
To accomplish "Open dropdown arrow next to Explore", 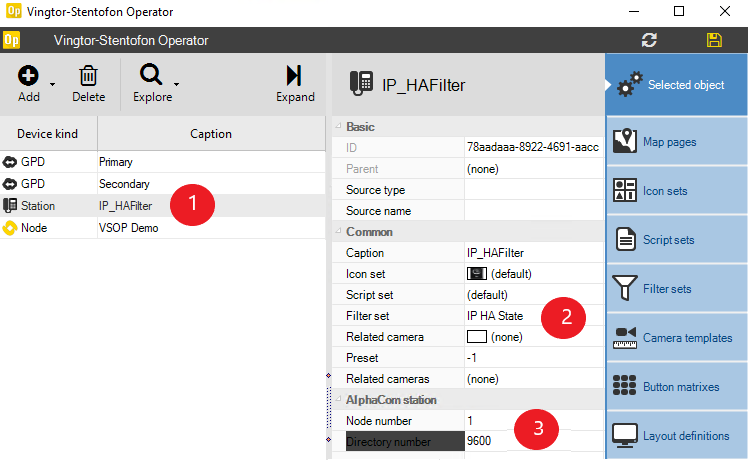I will 177,84.
